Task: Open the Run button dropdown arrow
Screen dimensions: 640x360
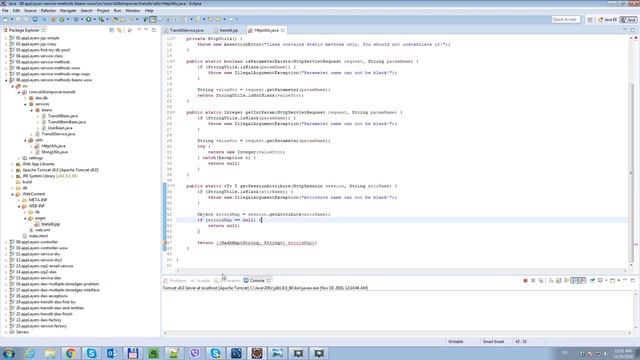Action: pos(94,19)
